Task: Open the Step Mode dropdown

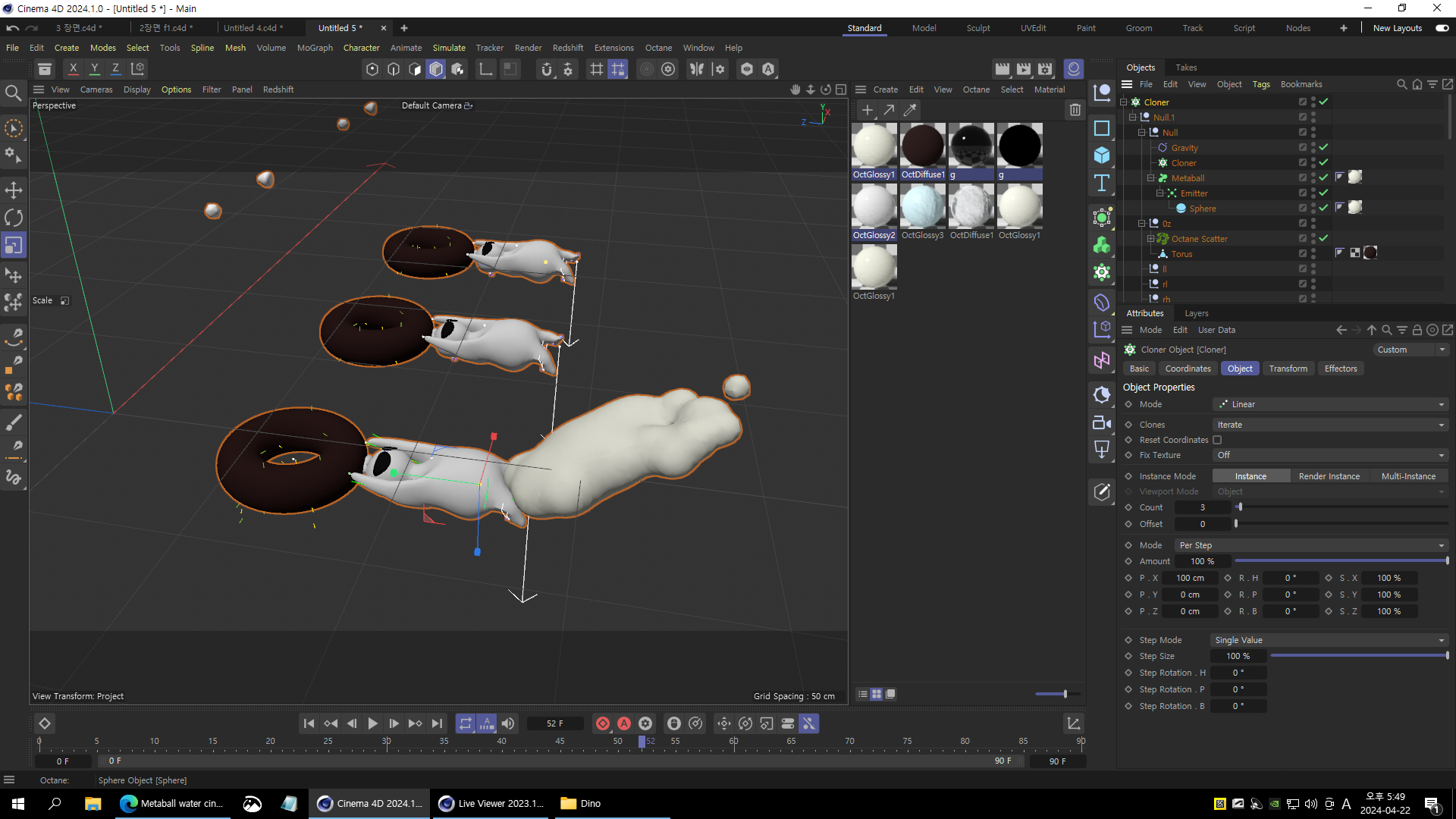Action: coord(1330,640)
